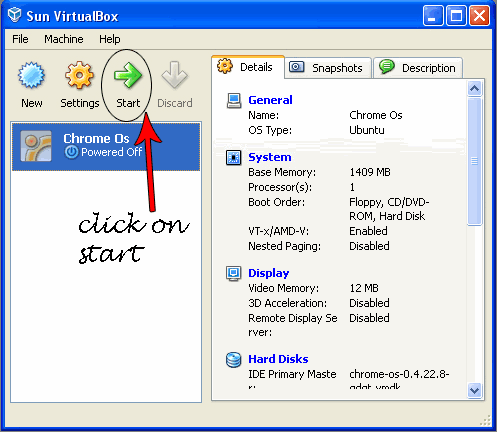Click the Powered Off status icon

pyautogui.click(x=71, y=152)
